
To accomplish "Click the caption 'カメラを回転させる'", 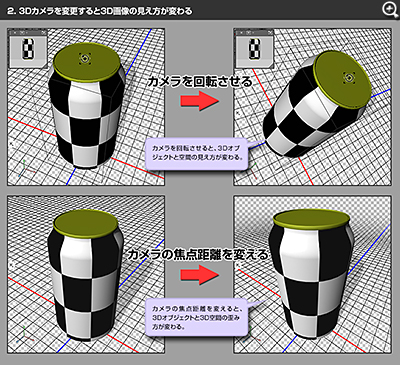I will tap(200, 82).
